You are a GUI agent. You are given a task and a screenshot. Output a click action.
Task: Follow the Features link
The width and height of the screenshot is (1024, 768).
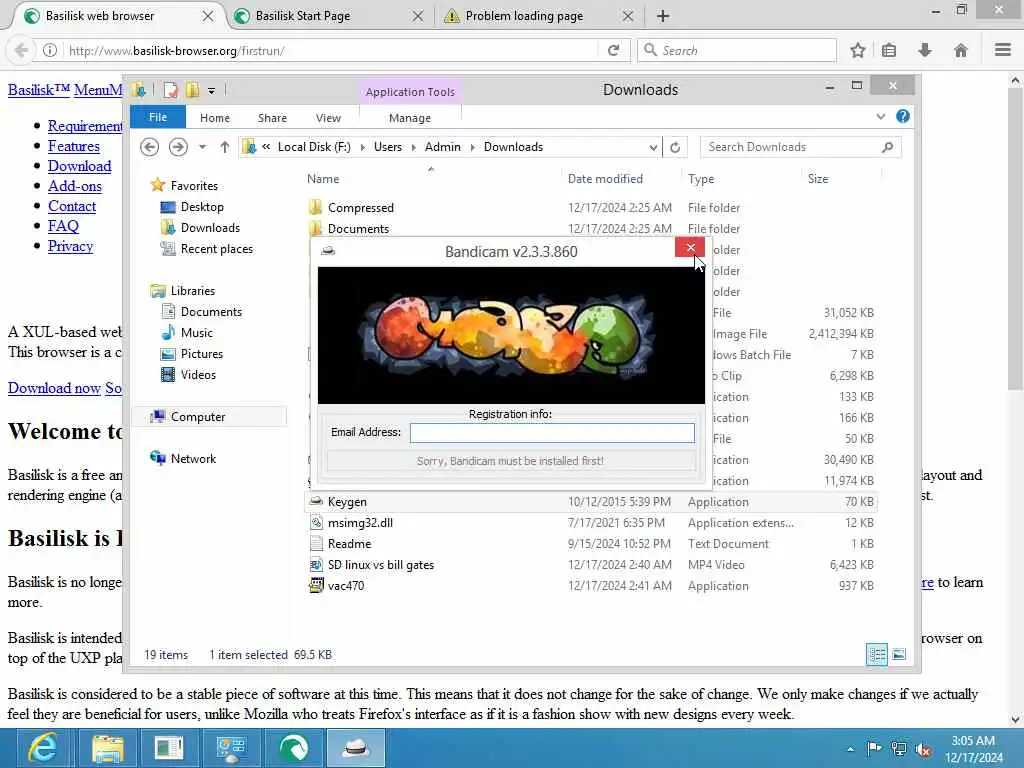(x=74, y=146)
